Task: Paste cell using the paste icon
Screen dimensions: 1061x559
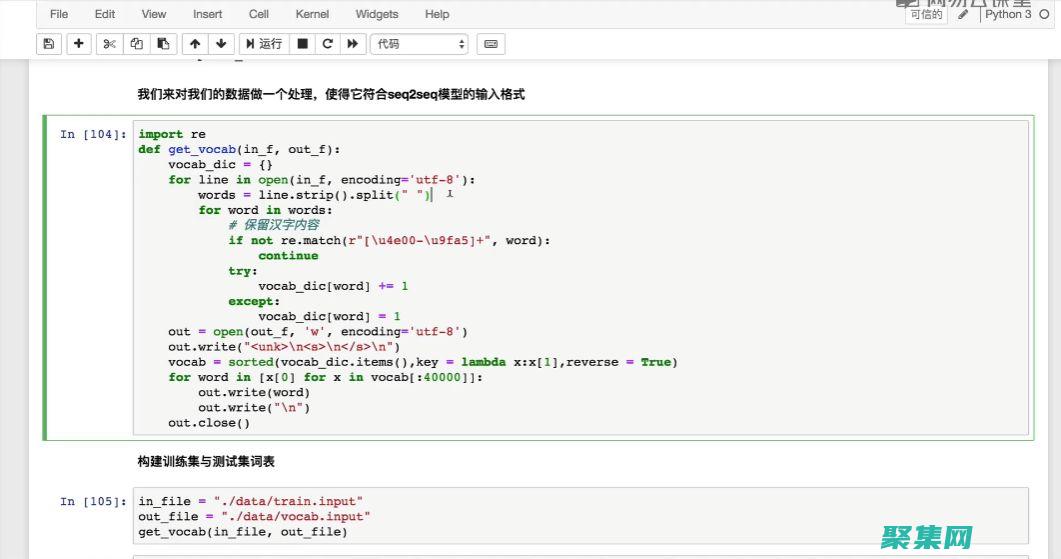Action: point(163,44)
